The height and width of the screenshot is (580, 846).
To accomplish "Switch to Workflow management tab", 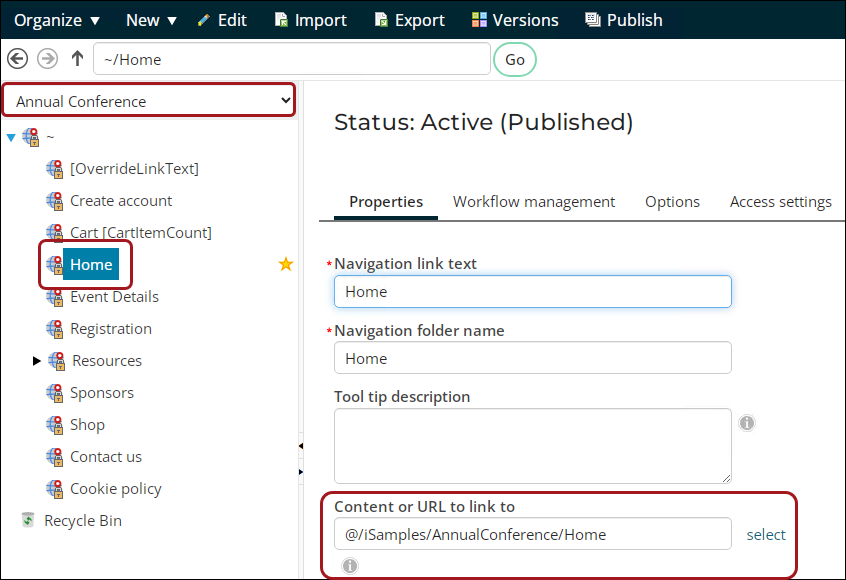I will click(534, 202).
